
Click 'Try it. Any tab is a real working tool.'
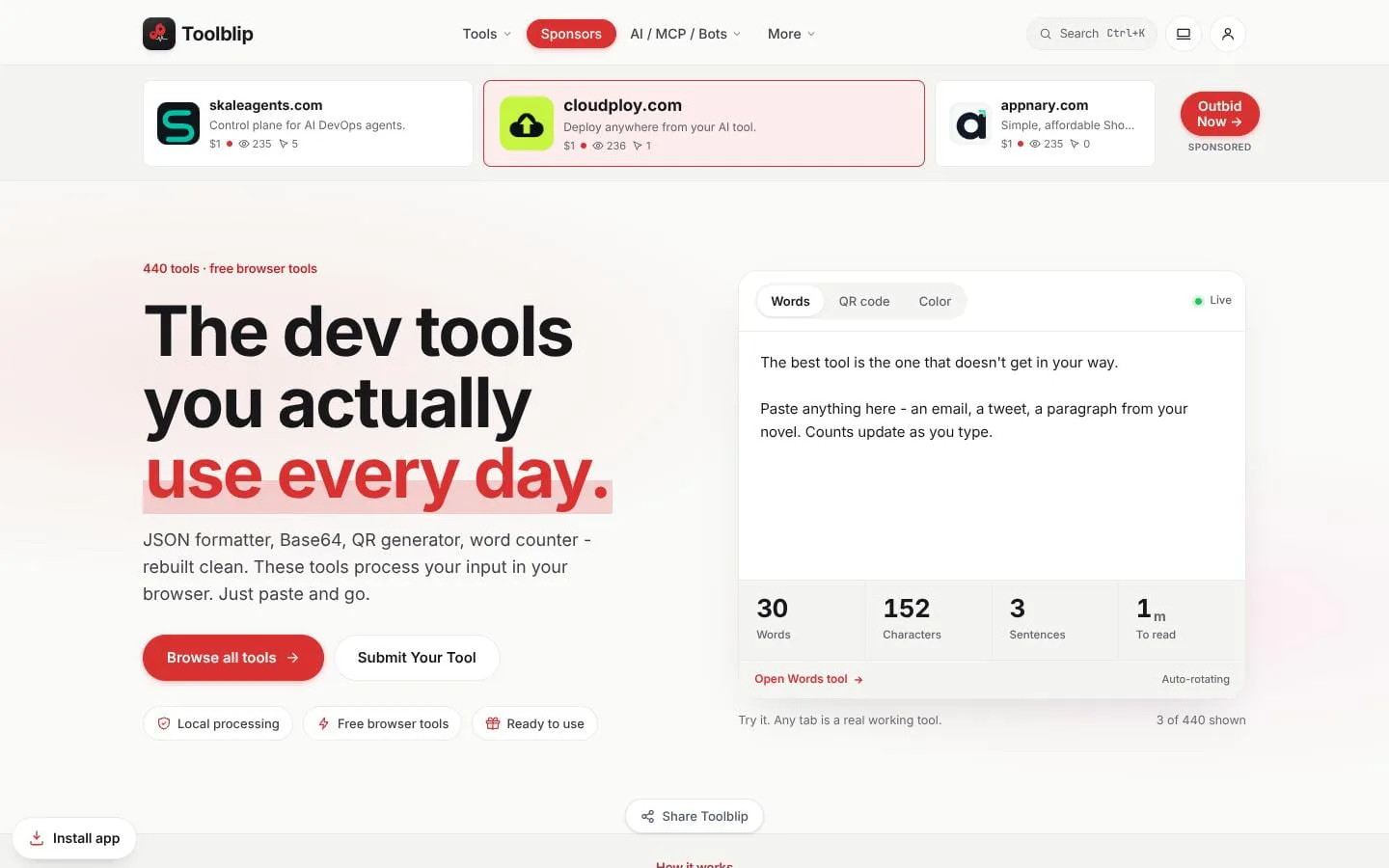tap(840, 719)
